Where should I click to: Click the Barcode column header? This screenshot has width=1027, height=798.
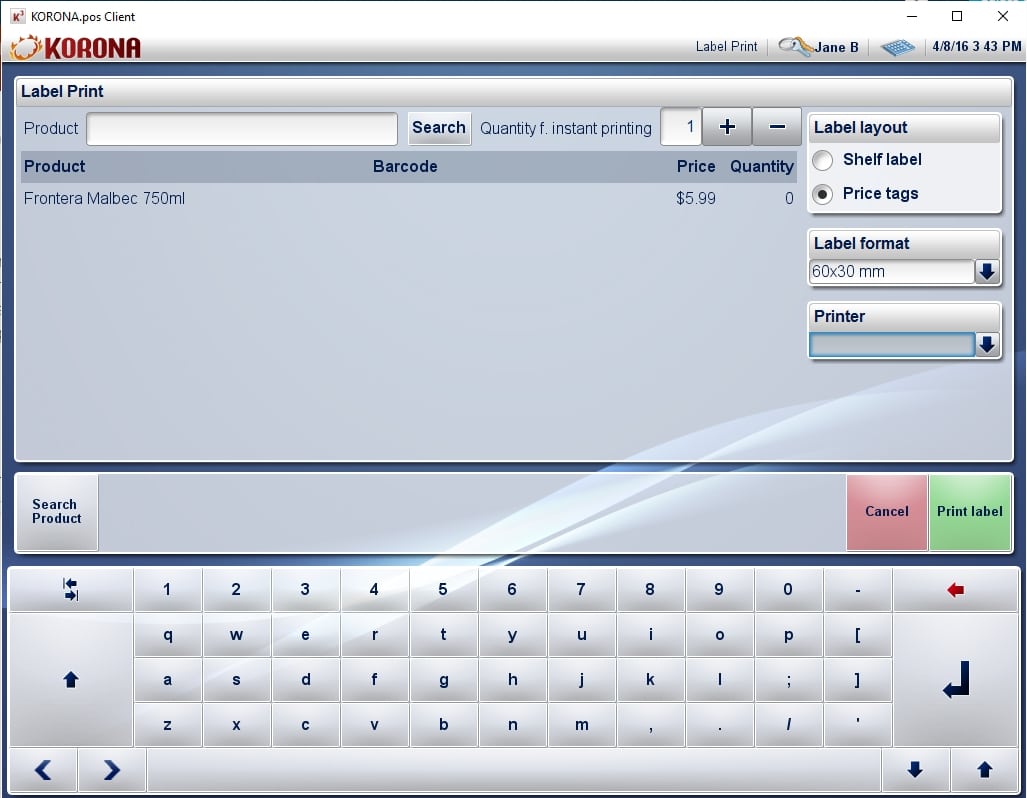click(x=405, y=166)
